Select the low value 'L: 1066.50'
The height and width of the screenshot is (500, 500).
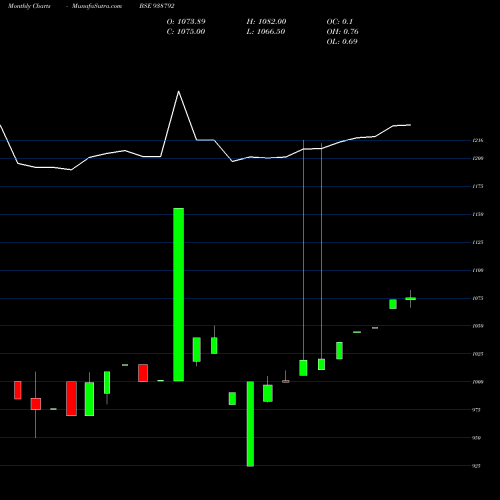point(266,31)
